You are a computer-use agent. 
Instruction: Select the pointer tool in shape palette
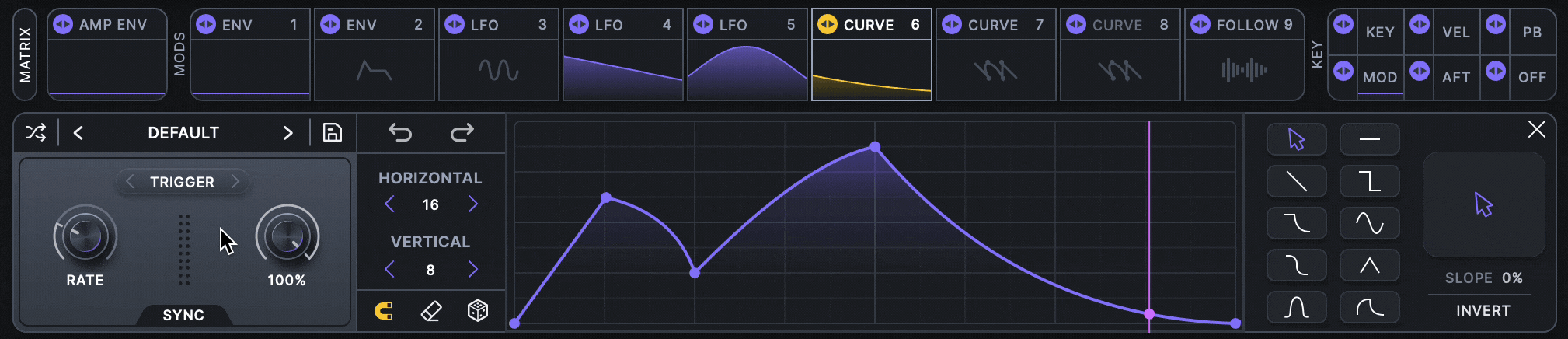point(1297,139)
